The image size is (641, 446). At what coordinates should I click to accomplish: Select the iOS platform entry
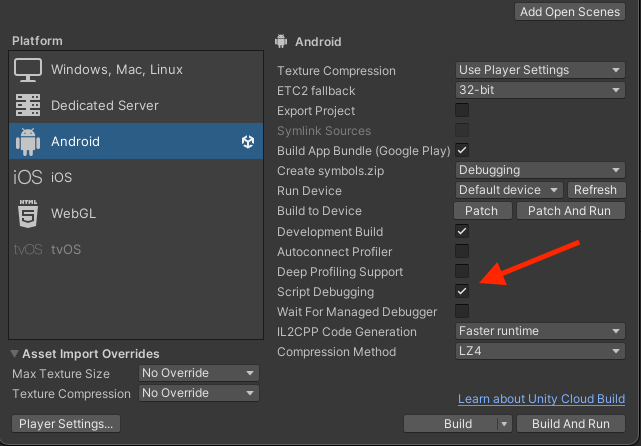click(136, 177)
